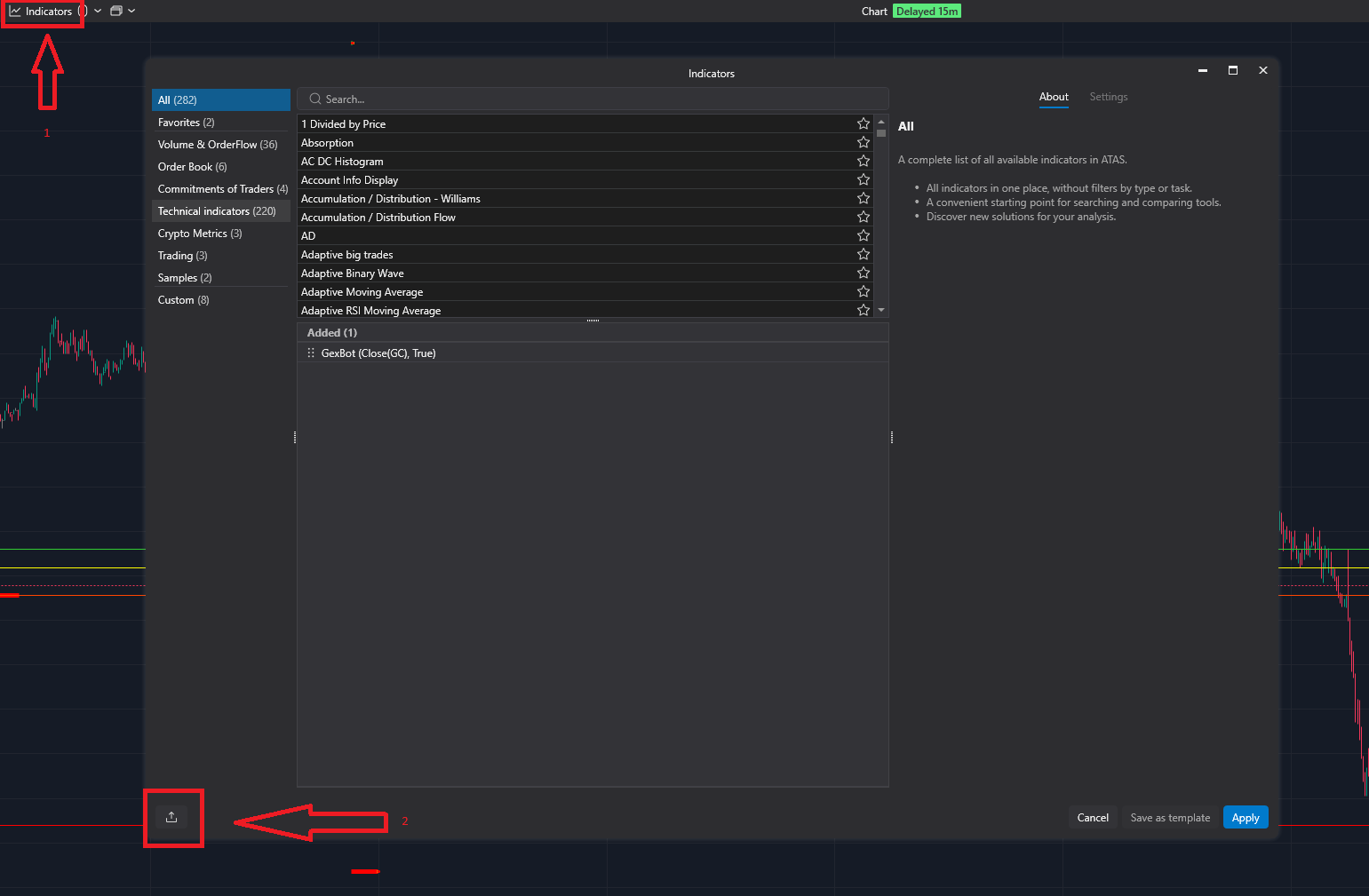Favorite the 1 Divided by Price indicator

[x=863, y=123]
